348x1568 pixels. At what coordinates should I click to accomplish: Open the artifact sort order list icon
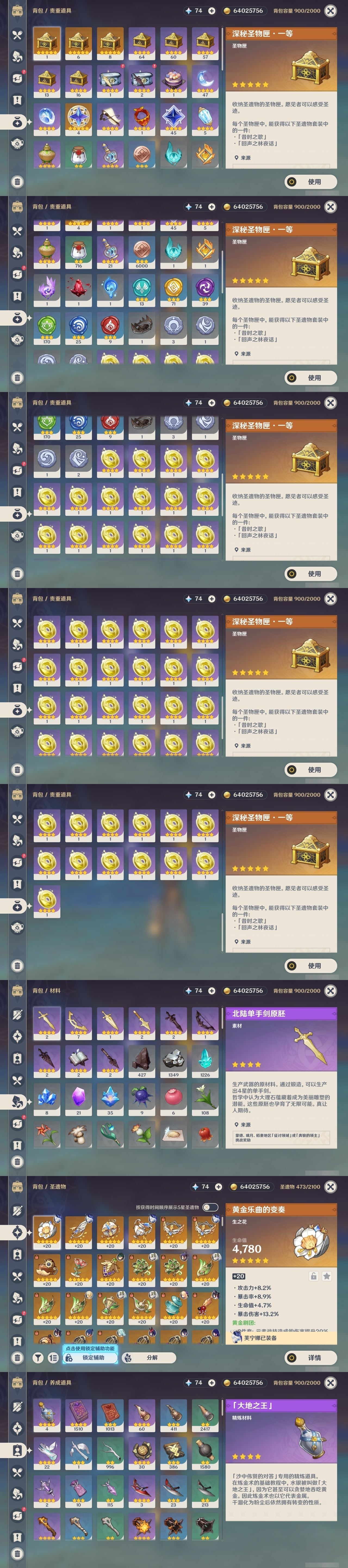(53, 1357)
